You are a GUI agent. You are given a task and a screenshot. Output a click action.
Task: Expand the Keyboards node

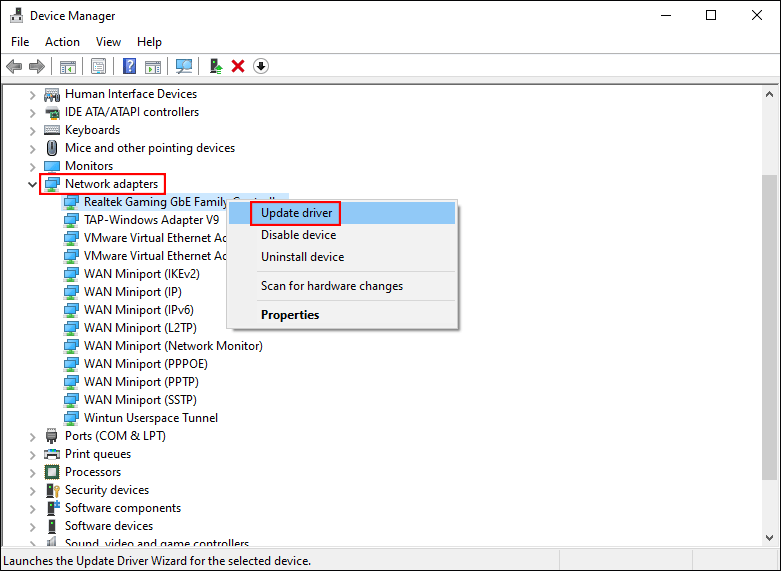[x=32, y=131]
